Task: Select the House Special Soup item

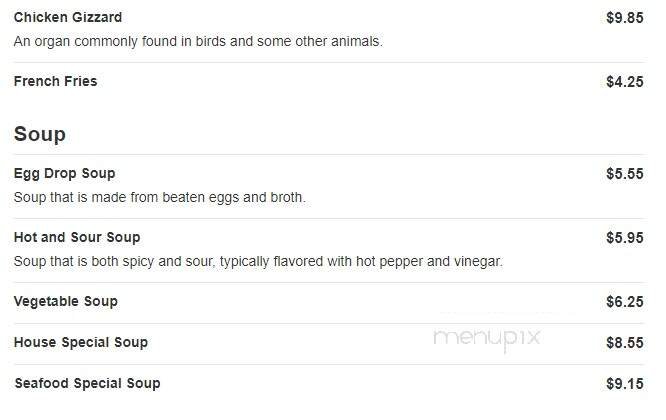Action: 81,343
